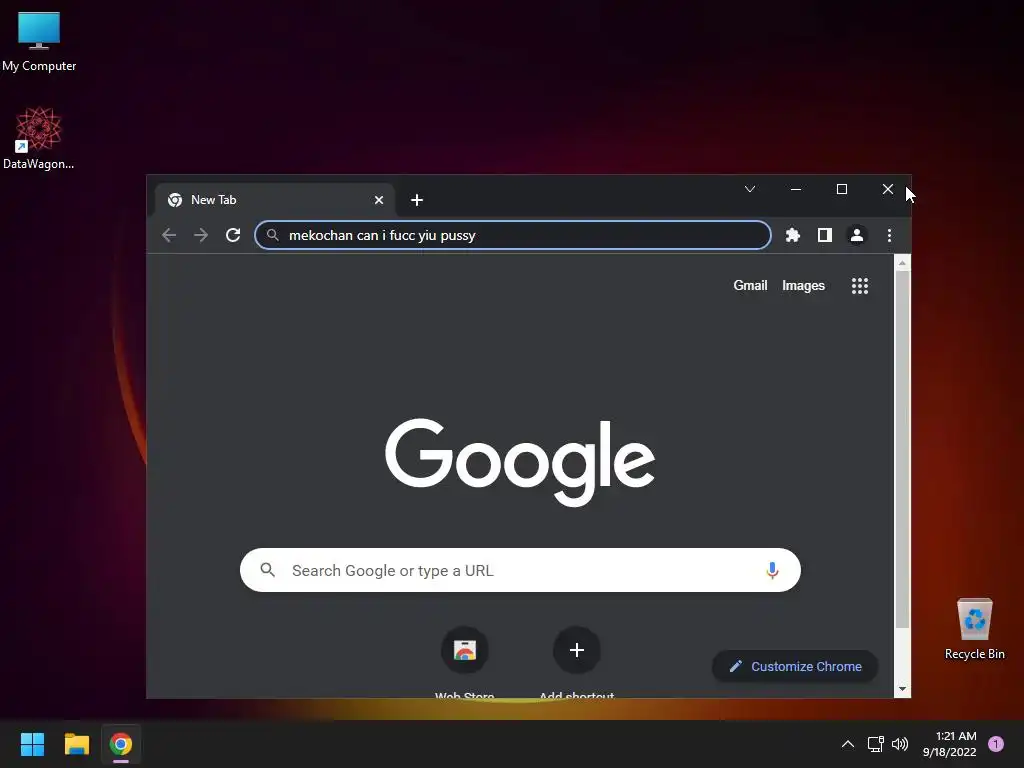Close the New Tab tab
This screenshot has width=1024, height=768.
tap(379, 200)
